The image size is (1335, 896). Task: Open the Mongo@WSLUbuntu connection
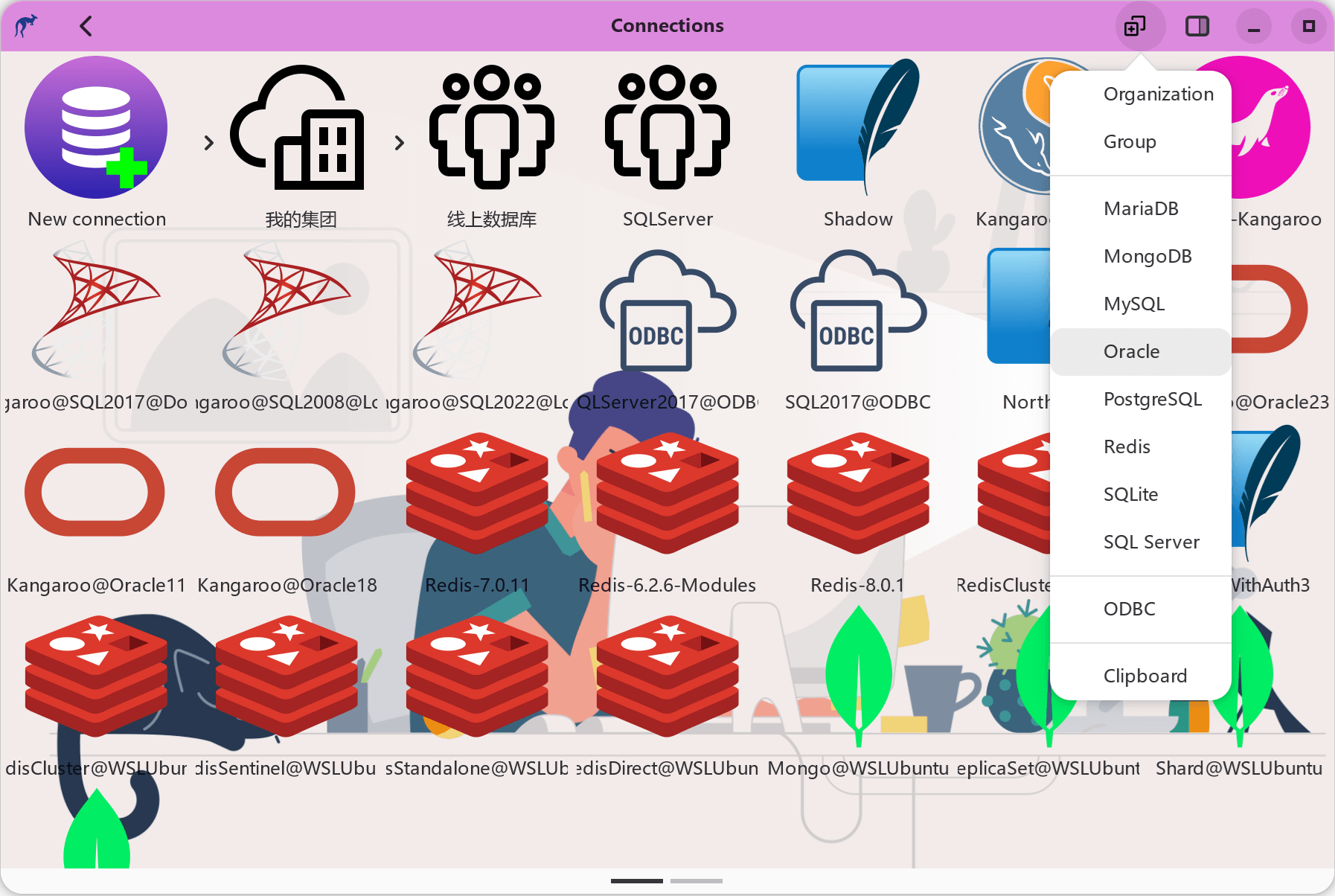click(857, 673)
